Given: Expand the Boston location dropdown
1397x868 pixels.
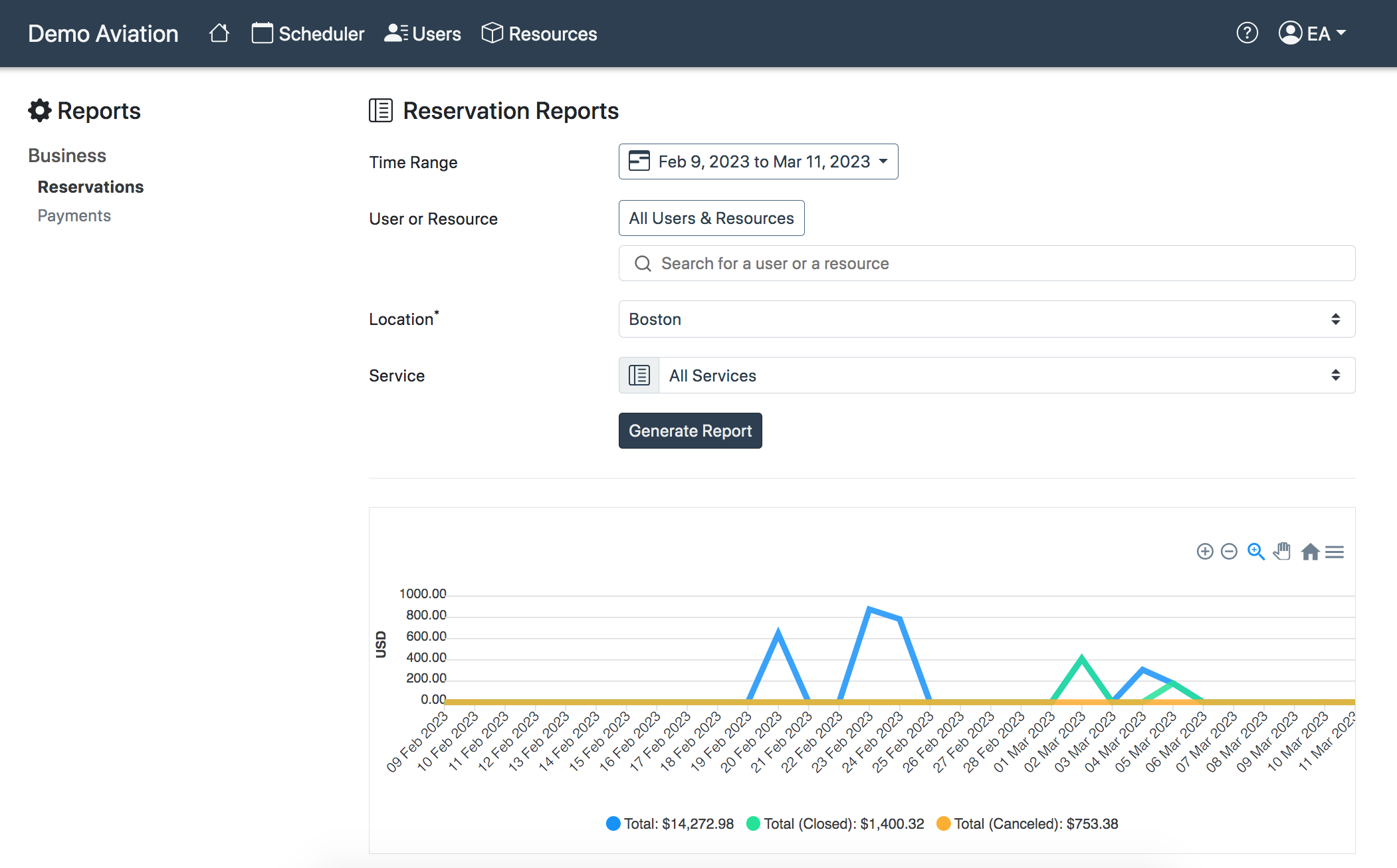Looking at the screenshot, I should [x=987, y=319].
